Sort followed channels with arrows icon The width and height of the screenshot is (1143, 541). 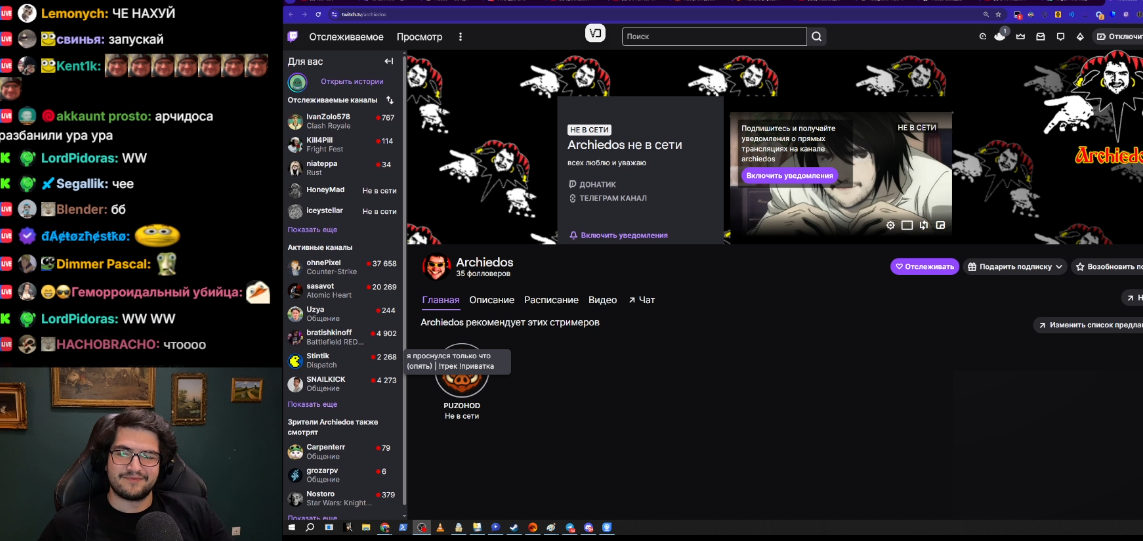[x=389, y=100]
